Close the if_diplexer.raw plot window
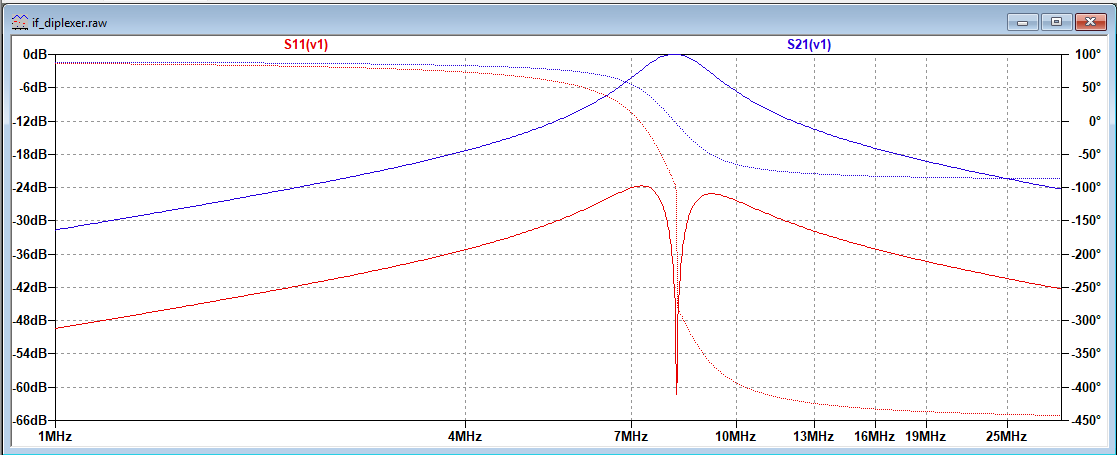 1089,23
